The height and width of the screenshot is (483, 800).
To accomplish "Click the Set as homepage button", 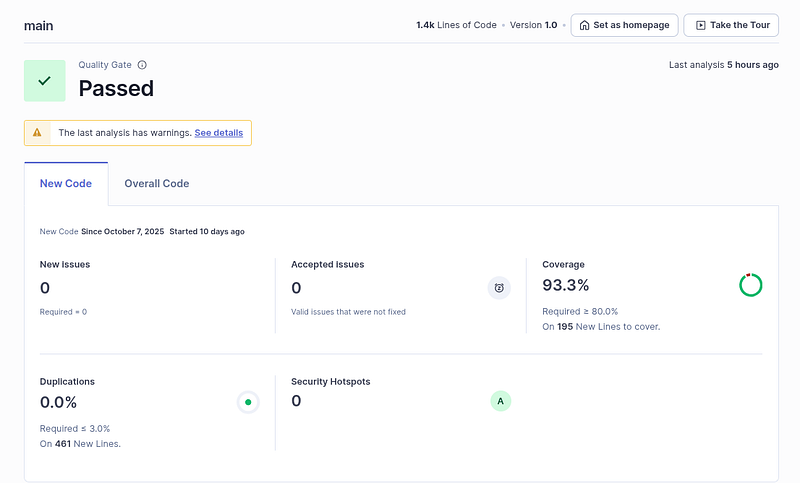I will coord(624,25).
